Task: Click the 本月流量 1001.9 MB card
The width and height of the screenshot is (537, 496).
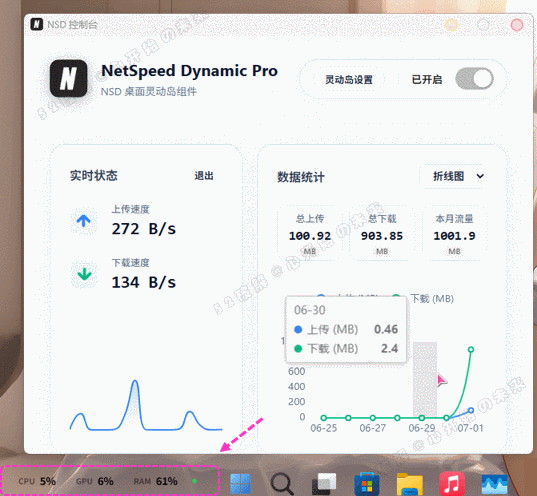Action: coord(454,234)
